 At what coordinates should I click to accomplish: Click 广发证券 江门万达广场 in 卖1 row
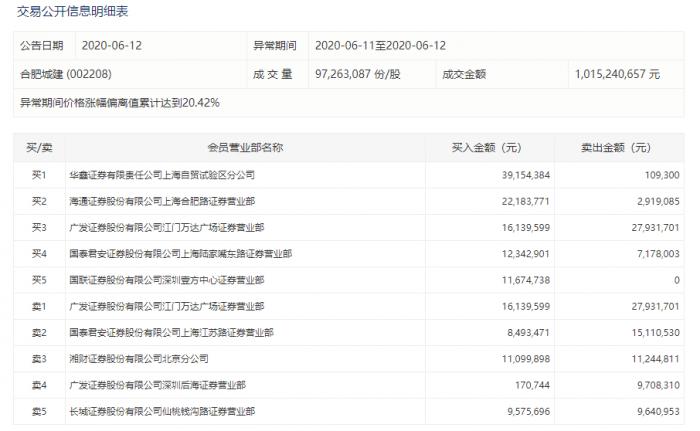click(167, 306)
